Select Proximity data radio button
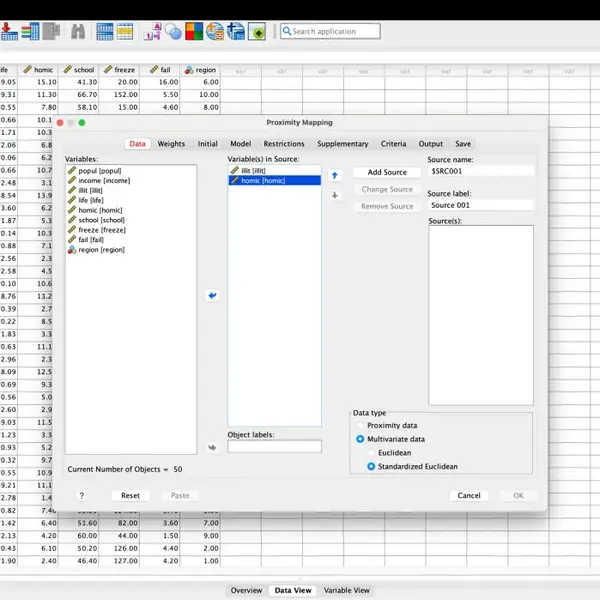The width and height of the screenshot is (600, 600). pos(360,425)
